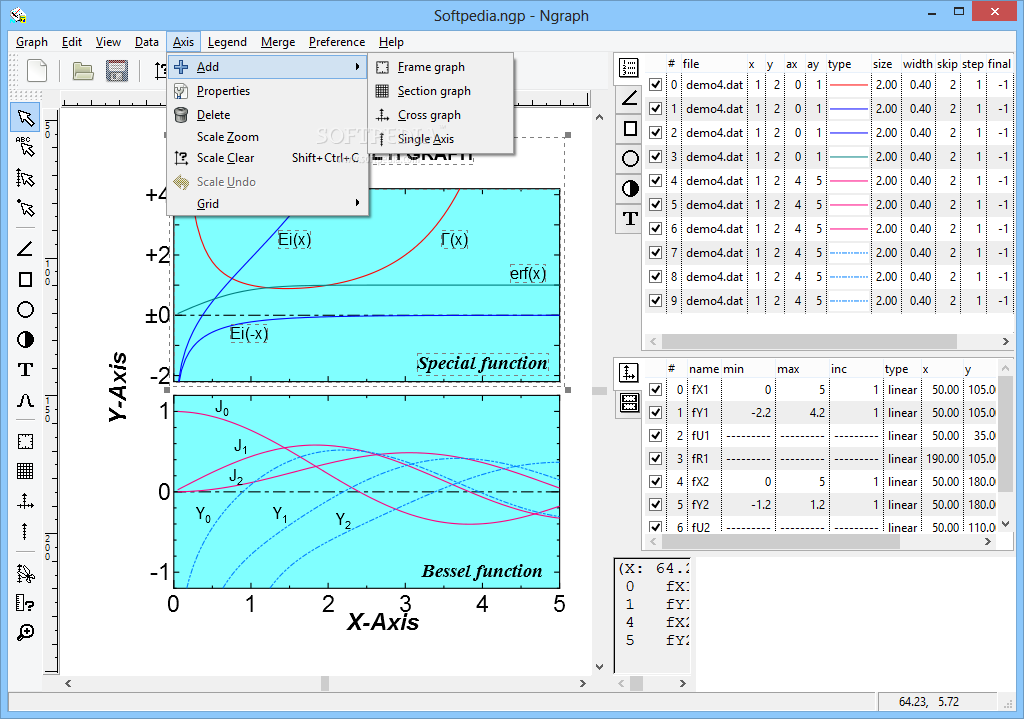Viewport: 1024px width, 719px height.
Task: Expand the Add submenu arrow
Action: [357, 67]
